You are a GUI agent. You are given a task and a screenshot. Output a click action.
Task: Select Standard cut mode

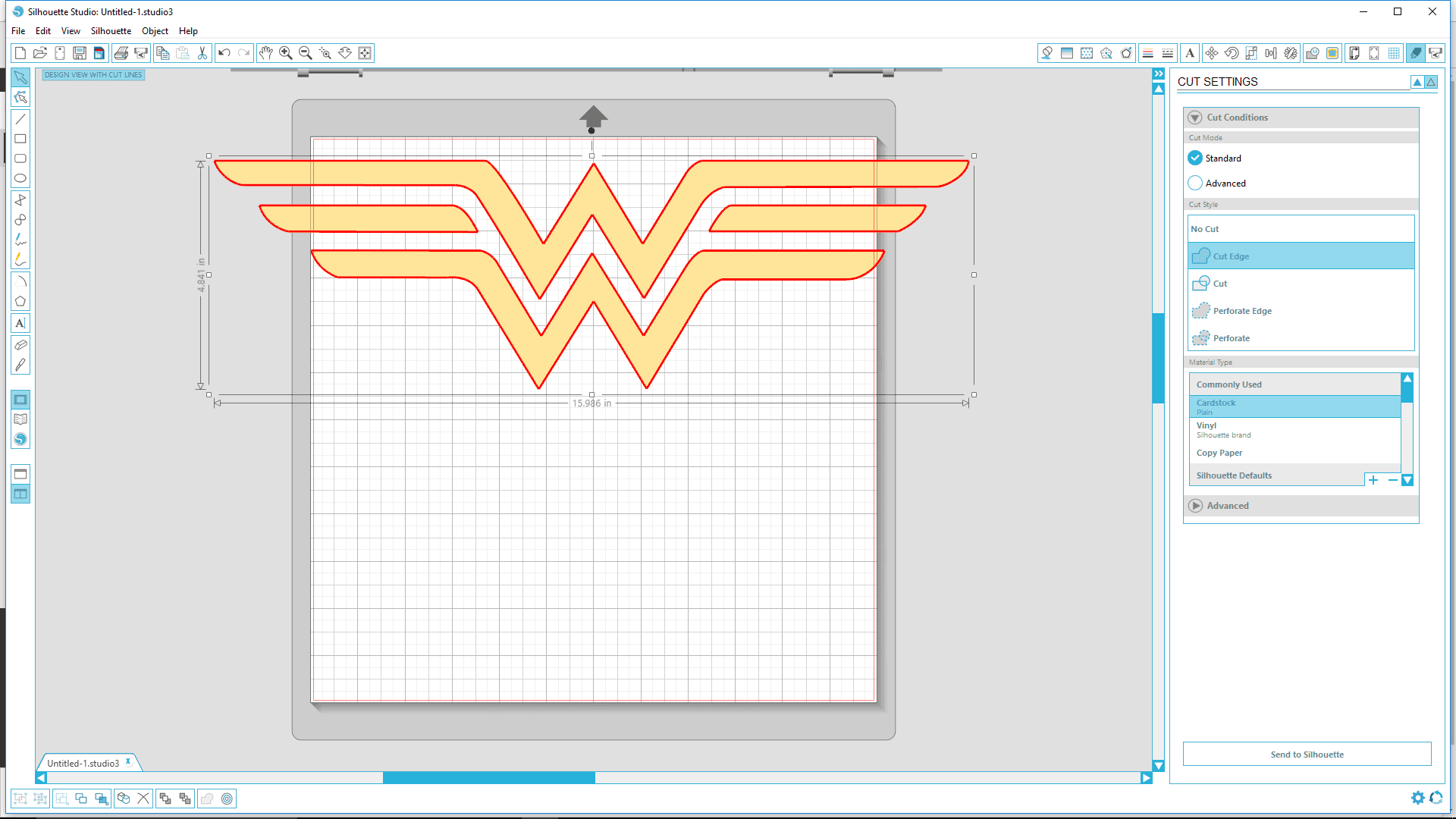(1215, 158)
